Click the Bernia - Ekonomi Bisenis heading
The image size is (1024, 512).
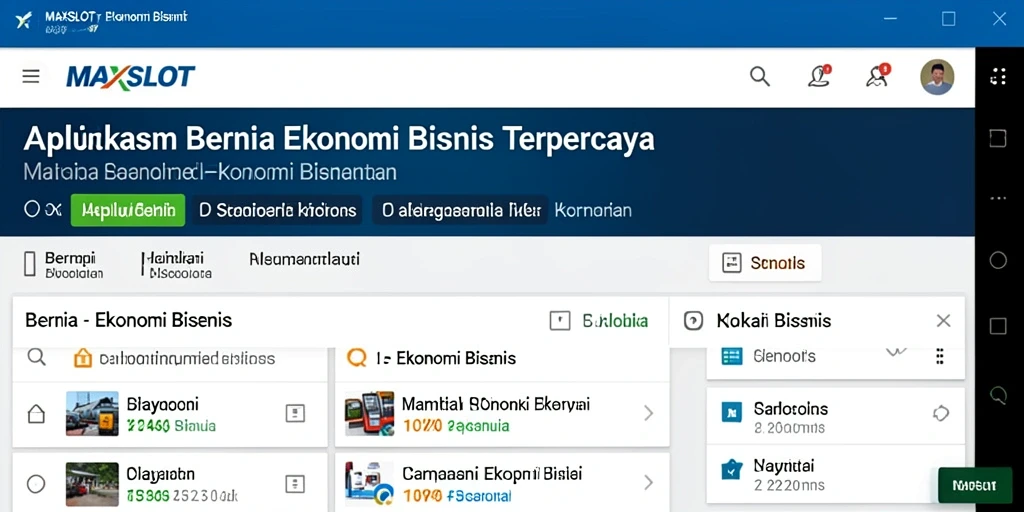click(129, 321)
